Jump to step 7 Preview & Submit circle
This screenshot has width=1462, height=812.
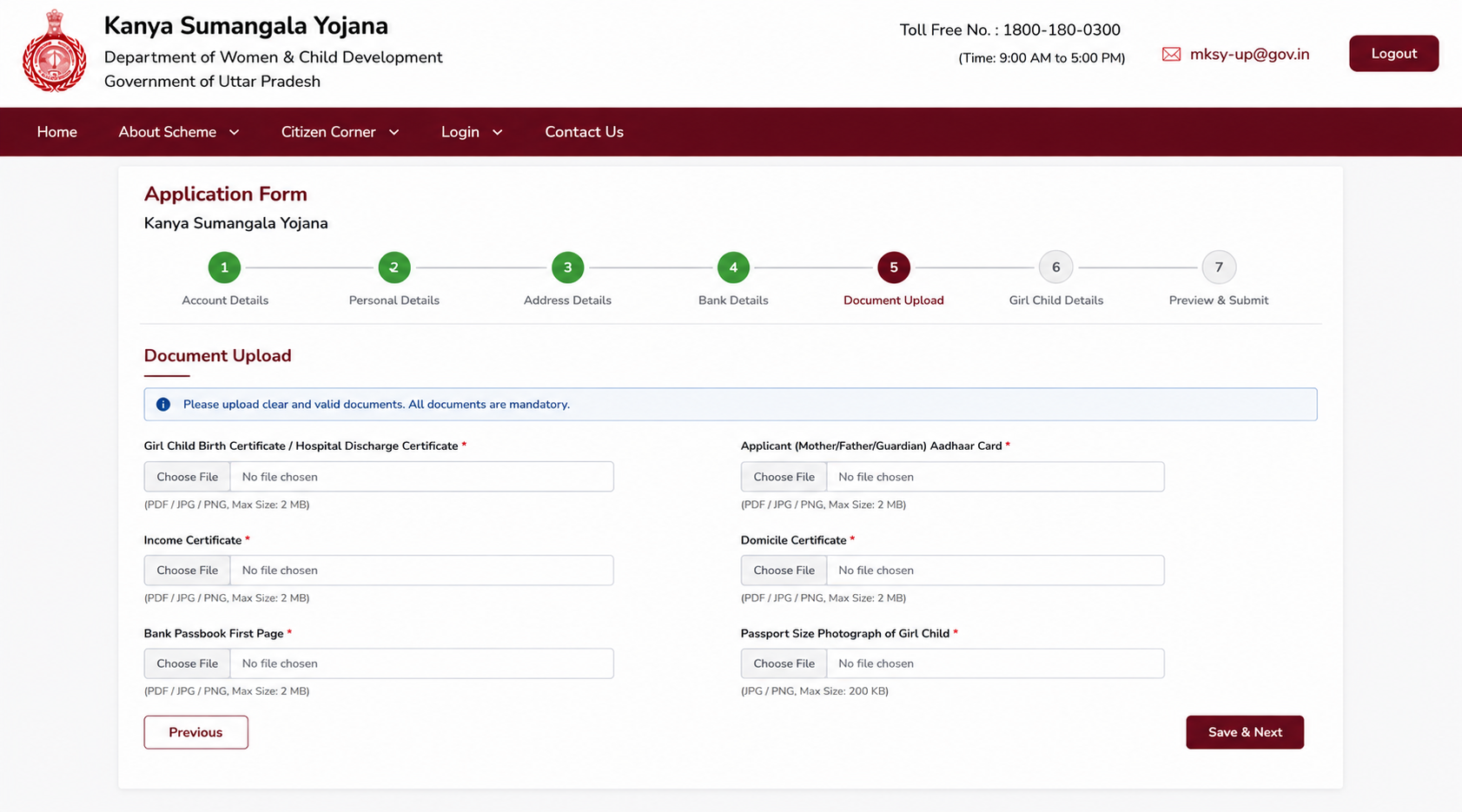tap(1219, 267)
